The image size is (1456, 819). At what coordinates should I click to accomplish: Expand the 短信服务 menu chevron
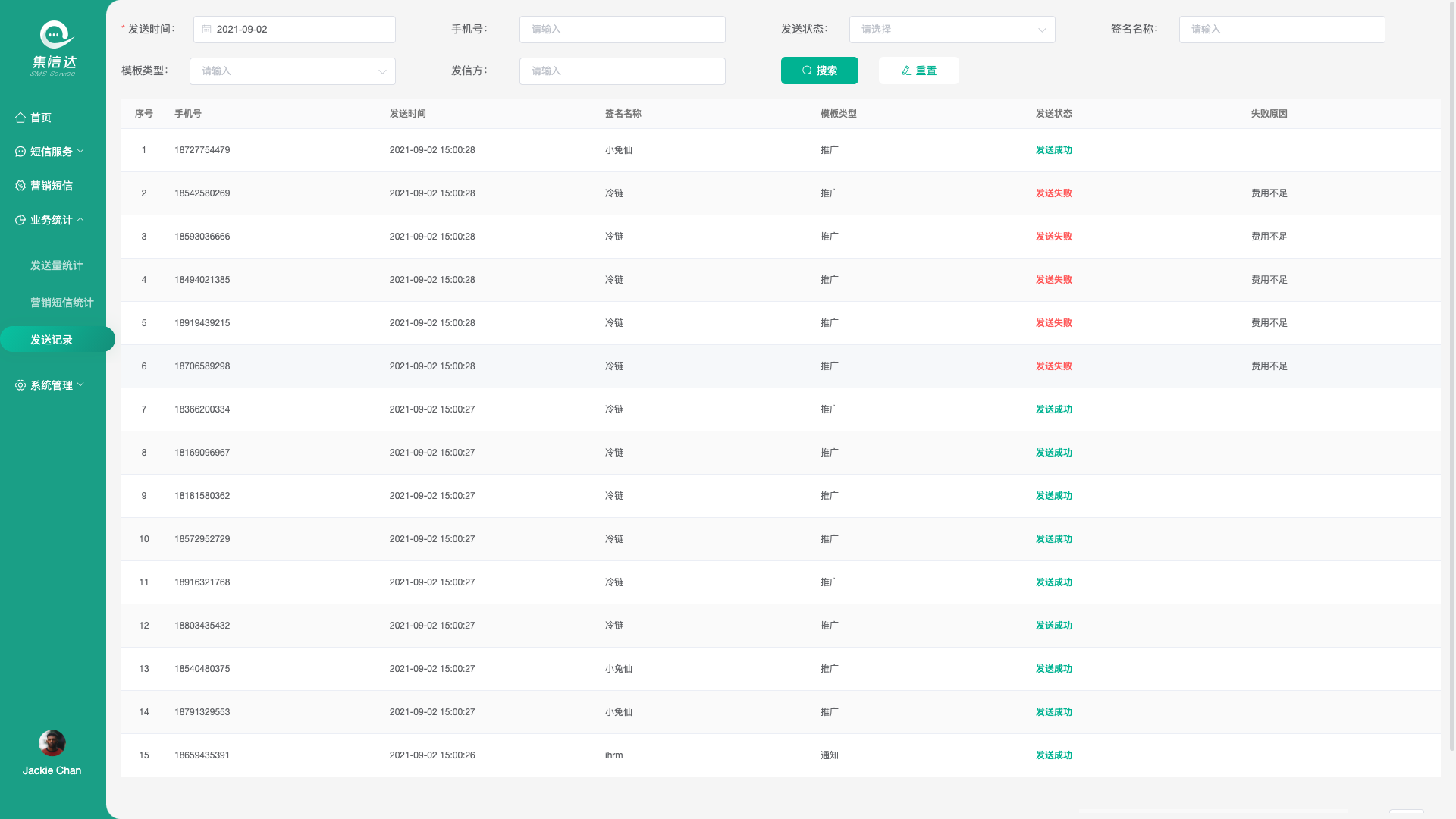click(x=80, y=152)
